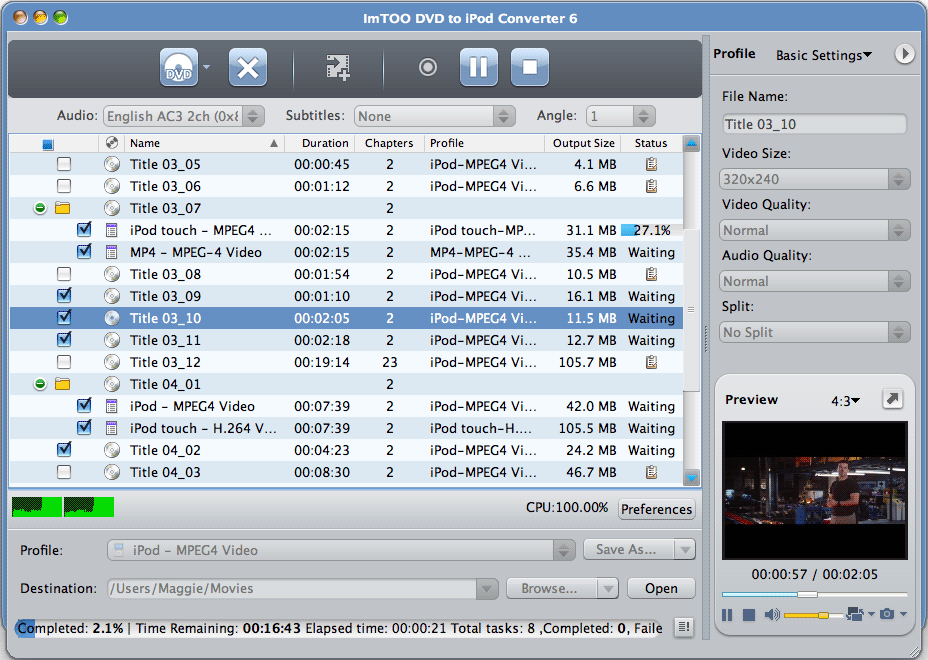928x660 pixels.
Task: Click the File Name input field
Action: (814, 124)
